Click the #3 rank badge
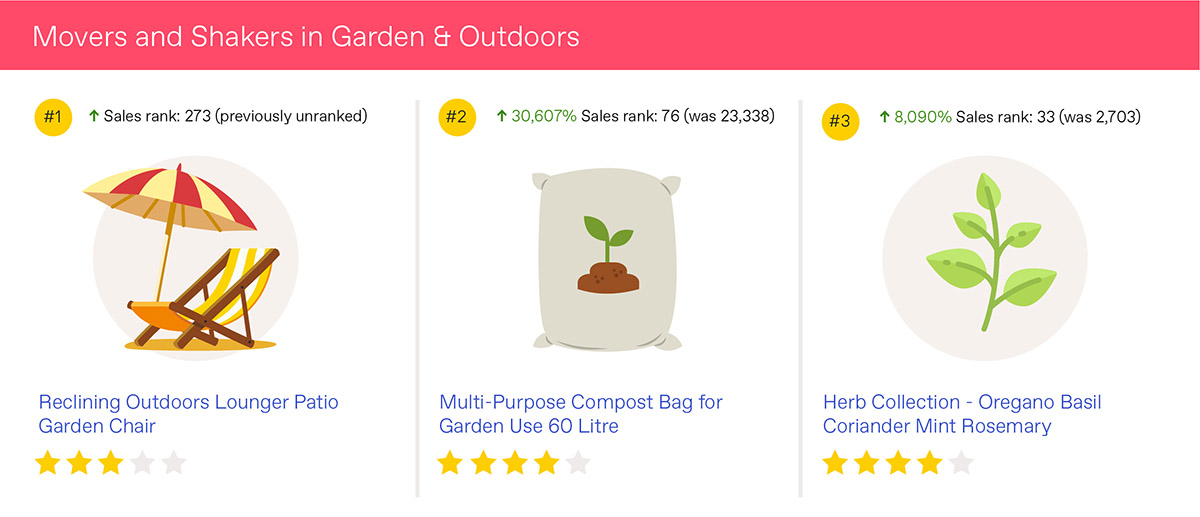 pyautogui.click(x=840, y=122)
